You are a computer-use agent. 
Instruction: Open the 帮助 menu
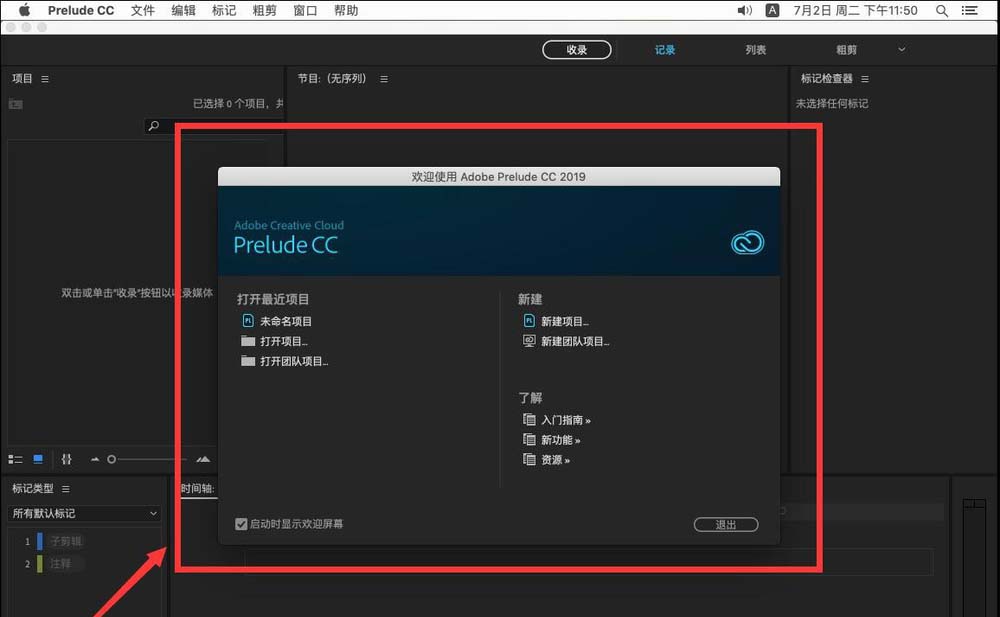pyautogui.click(x=346, y=10)
